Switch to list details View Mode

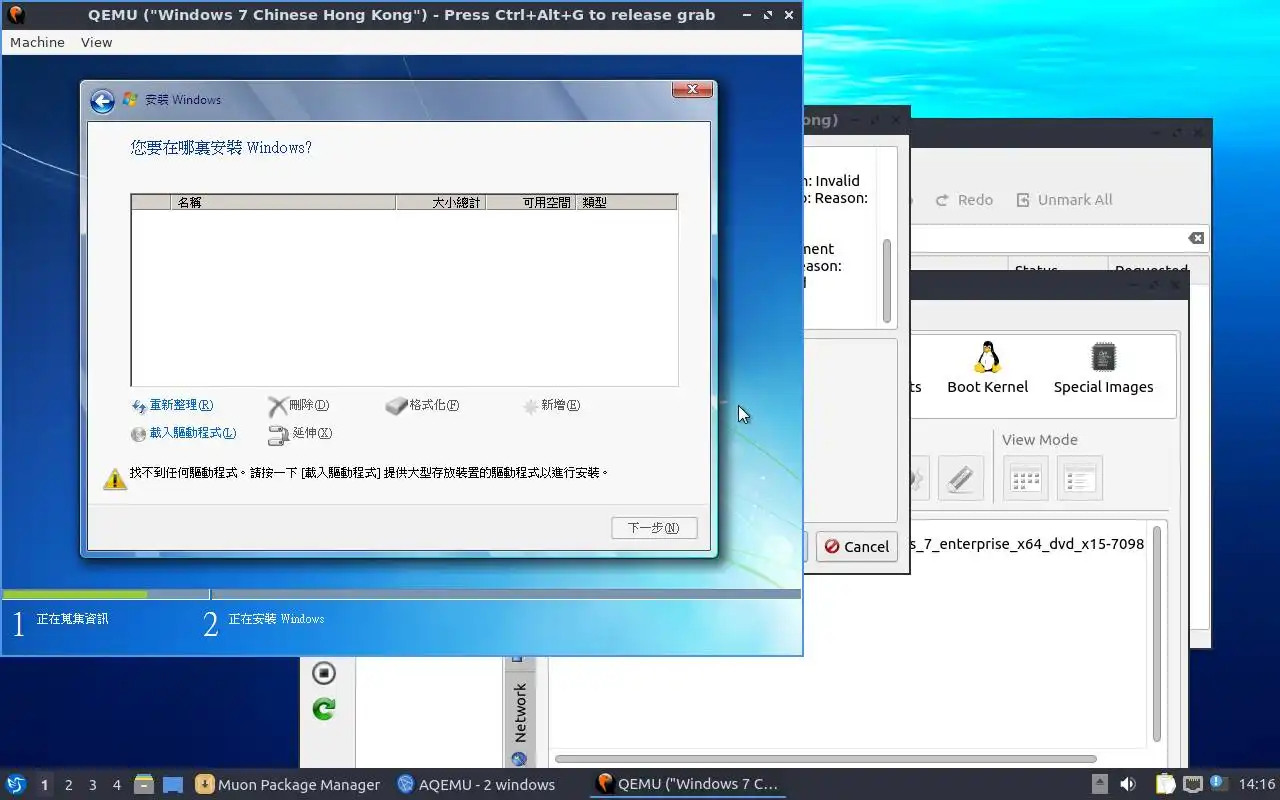(1079, 478)
